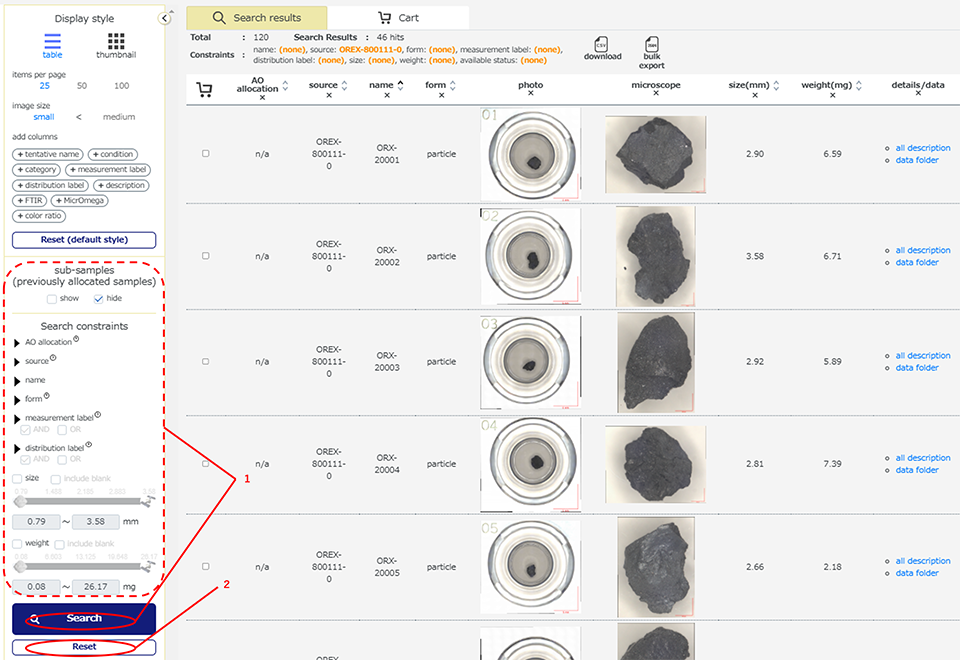
Task: Expand the form search constraint
Action: (x=17, y=399)
